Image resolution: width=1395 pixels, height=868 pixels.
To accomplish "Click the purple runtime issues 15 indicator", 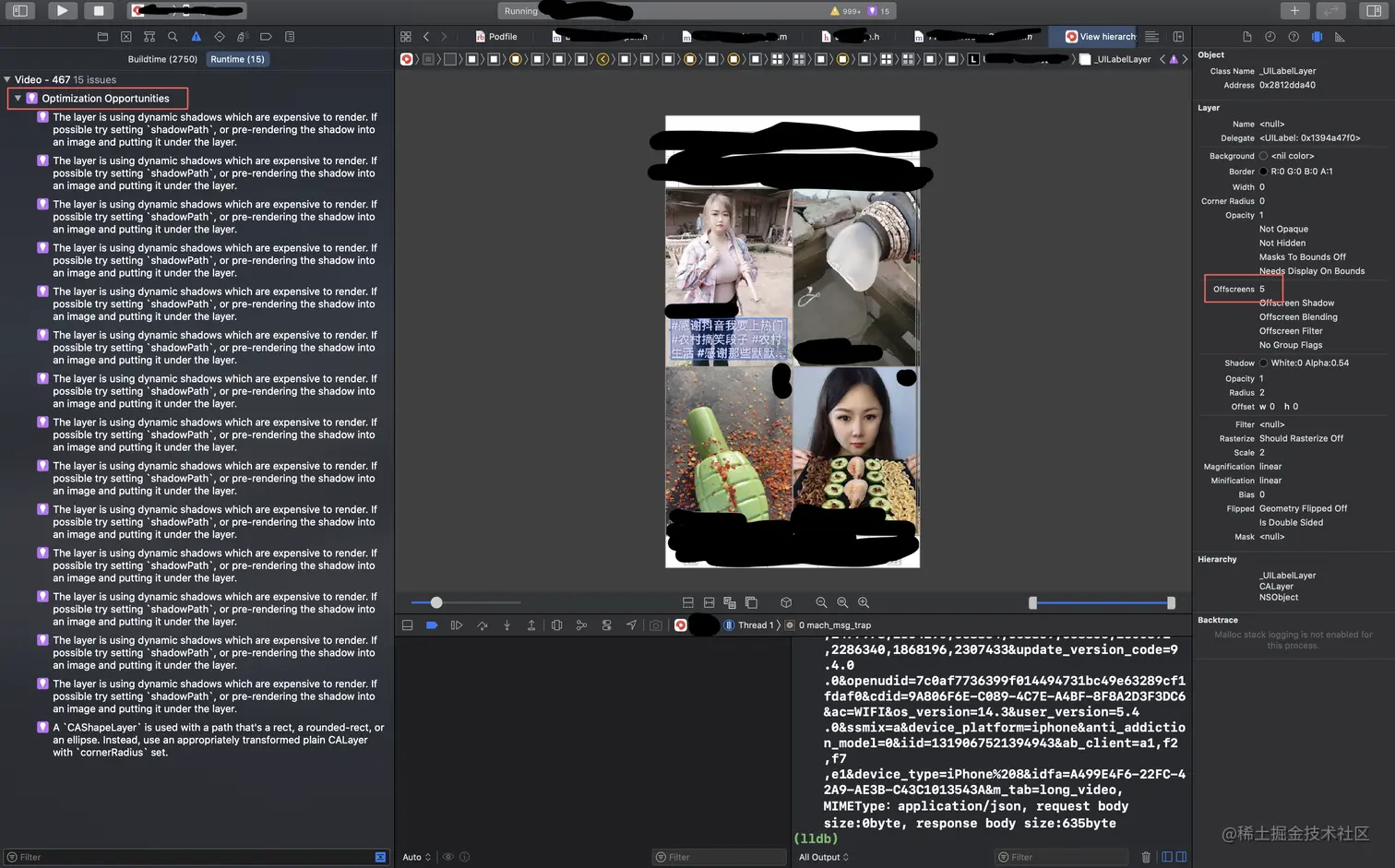I will [878, 11].
